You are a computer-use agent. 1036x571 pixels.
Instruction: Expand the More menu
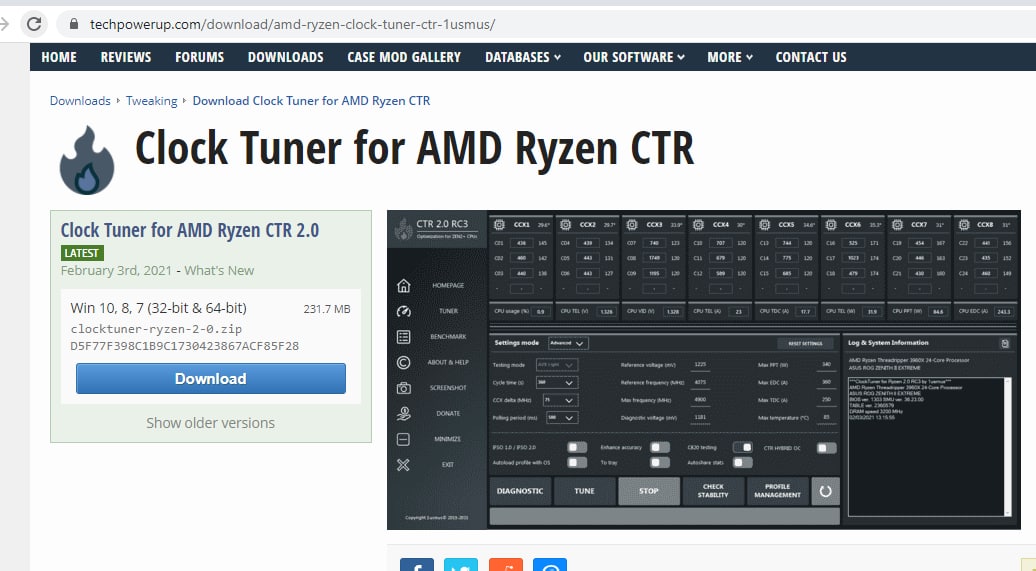click(730, 57)
